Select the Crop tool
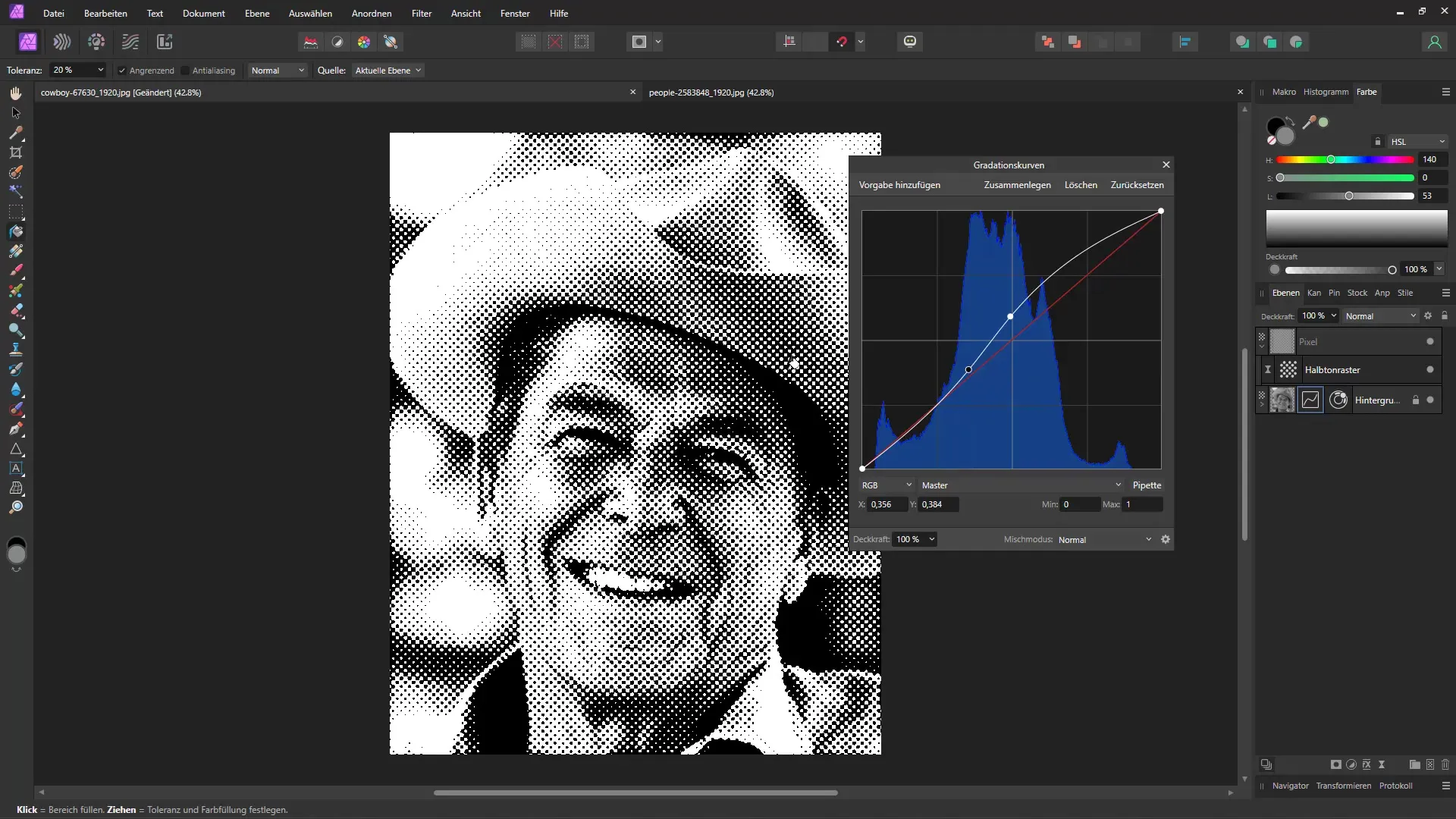 (16, 152)
